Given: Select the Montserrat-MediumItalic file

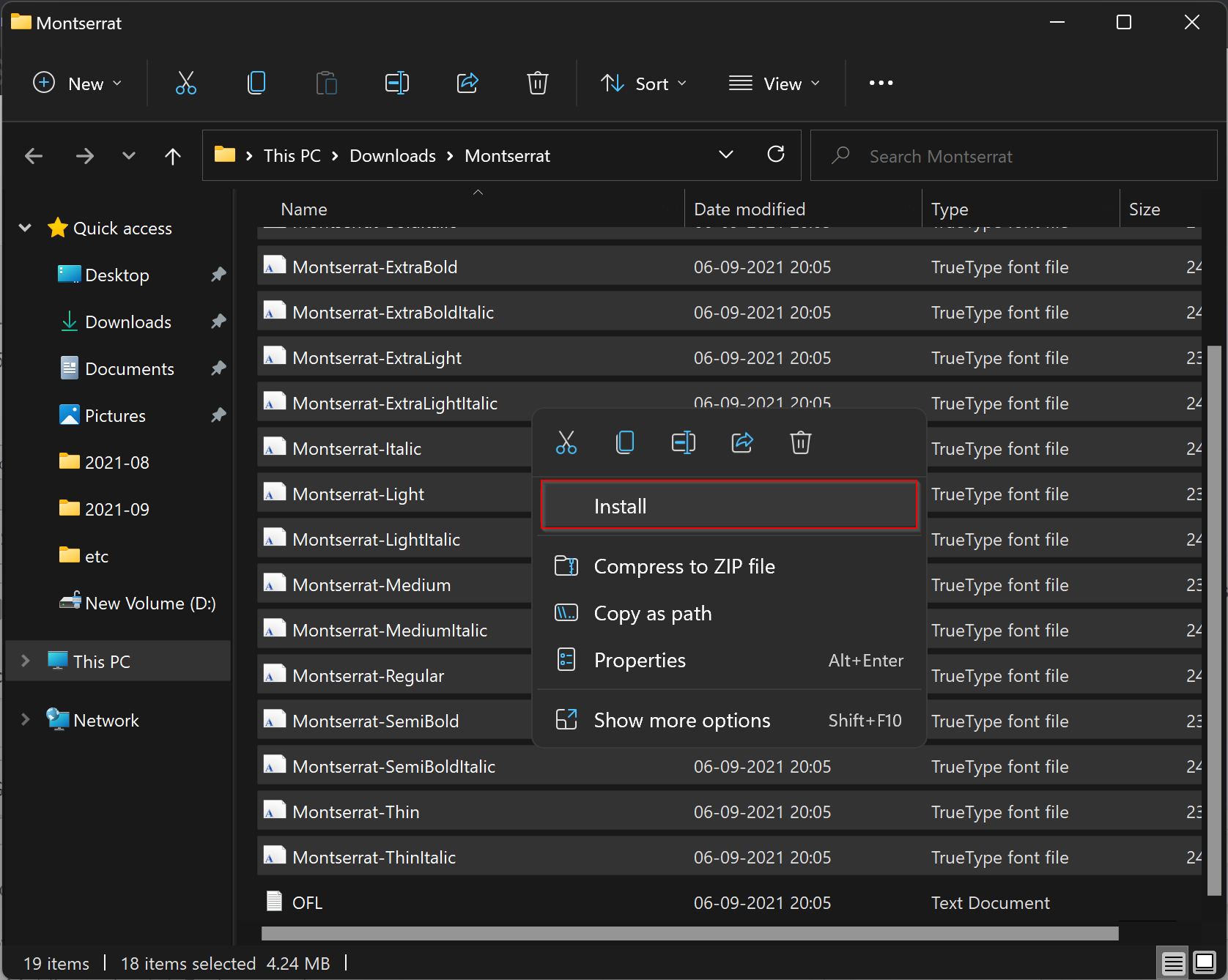Looking at the screenshot, I should tap(396, 630).
